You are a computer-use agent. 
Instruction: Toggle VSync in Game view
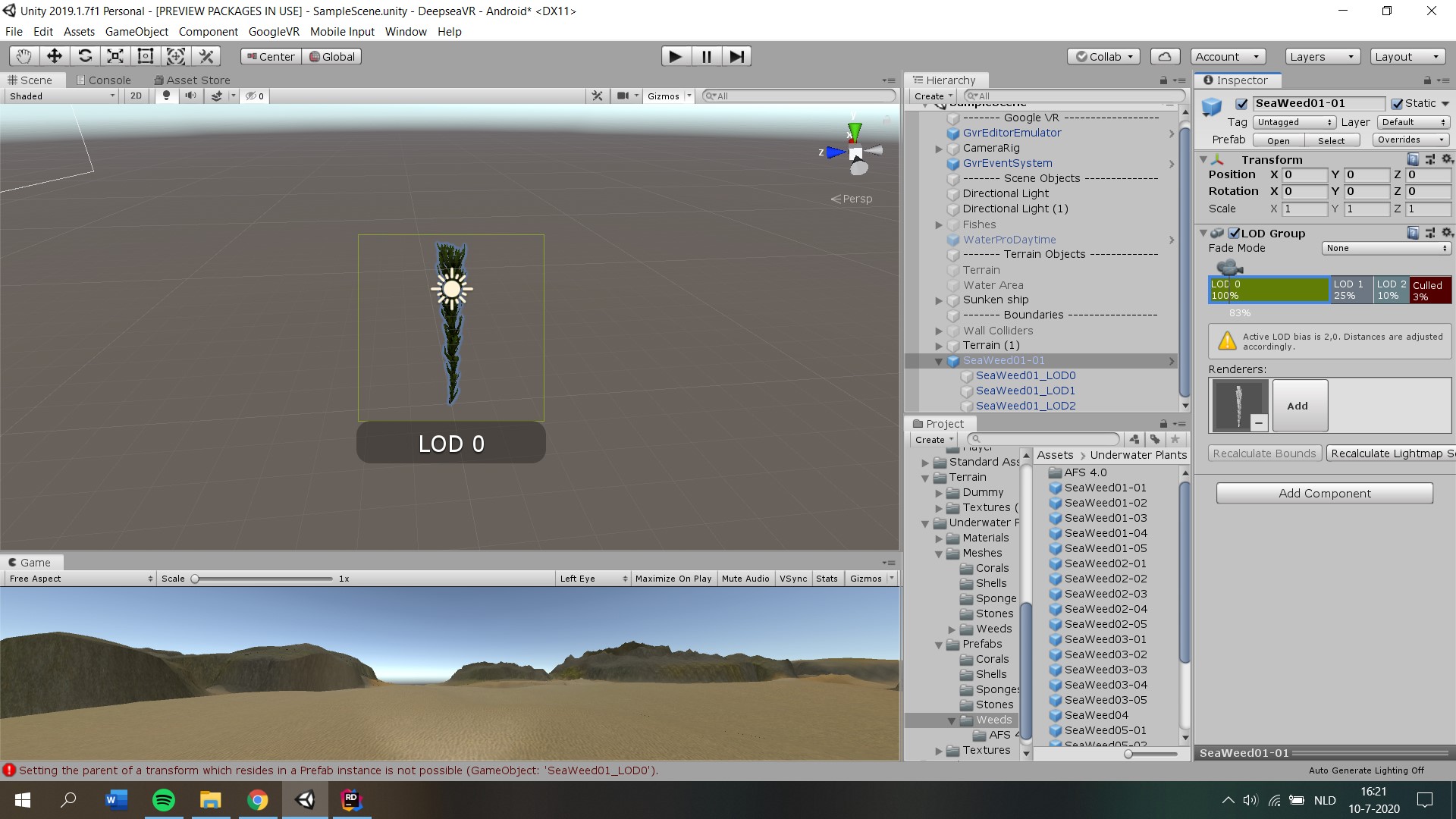(793, 579)
